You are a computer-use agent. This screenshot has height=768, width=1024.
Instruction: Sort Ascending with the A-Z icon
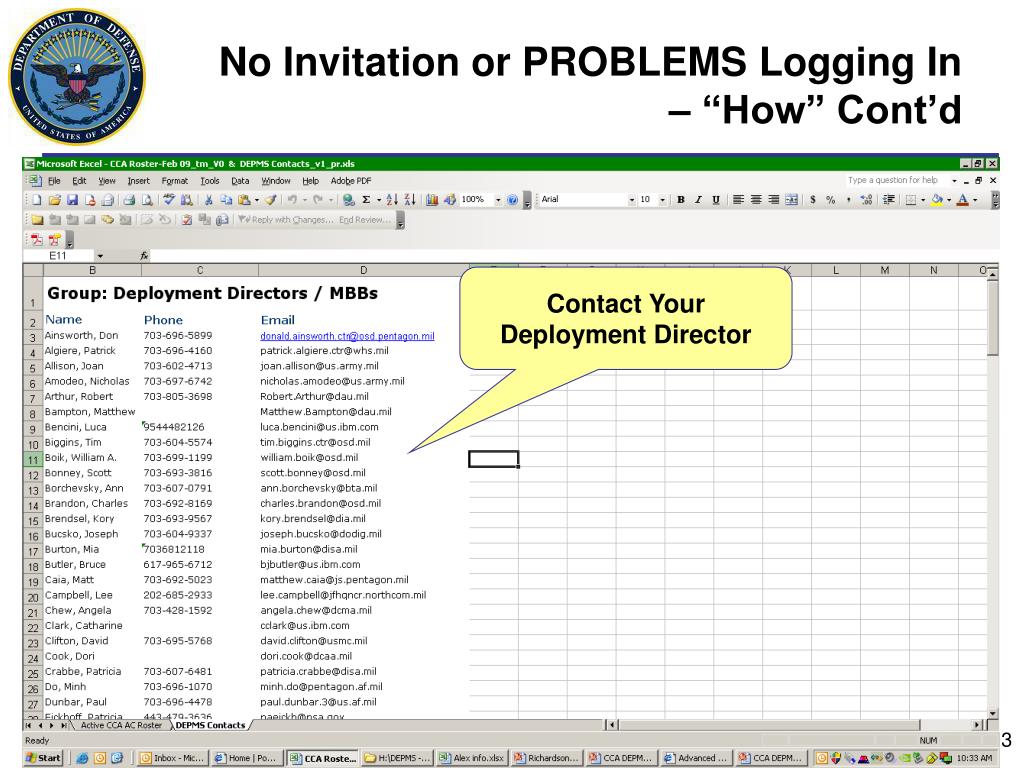392,200
